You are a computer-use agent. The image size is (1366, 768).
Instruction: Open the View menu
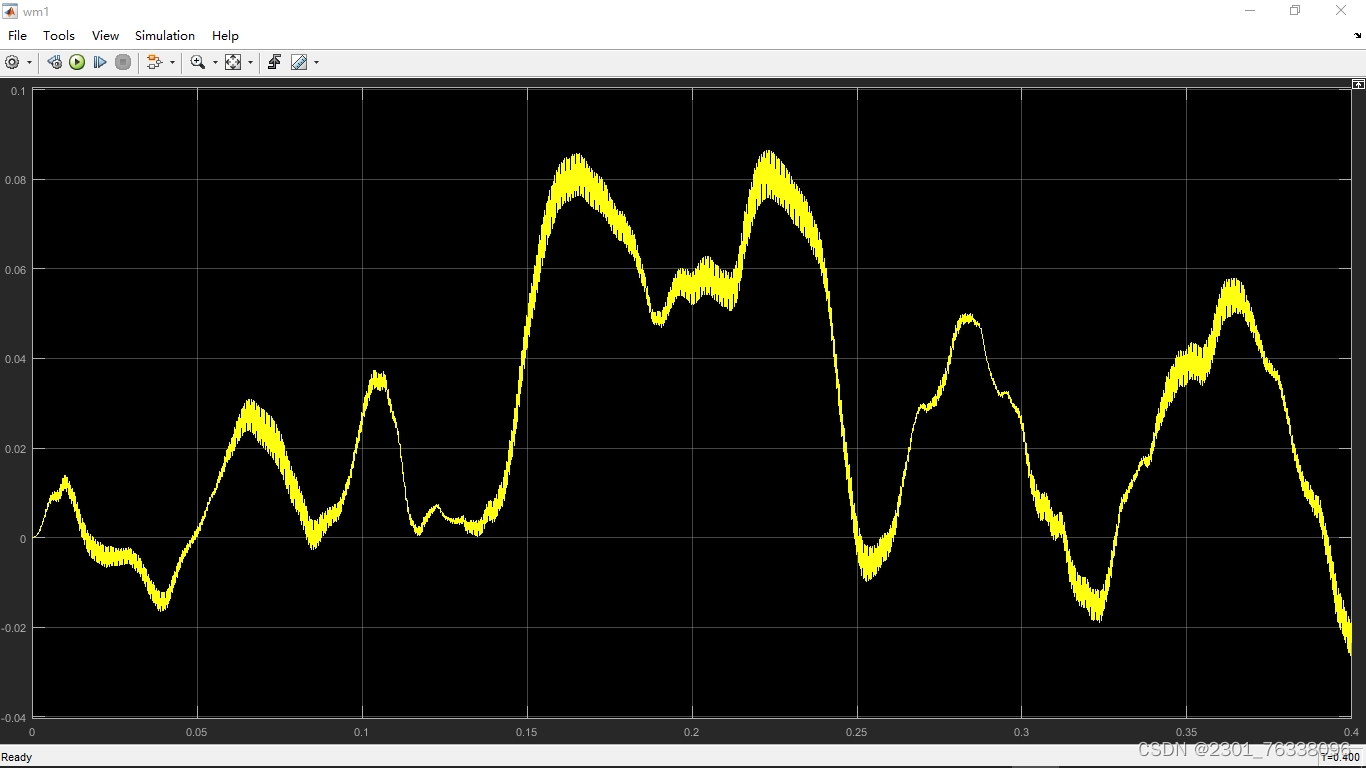coord(105,35)
